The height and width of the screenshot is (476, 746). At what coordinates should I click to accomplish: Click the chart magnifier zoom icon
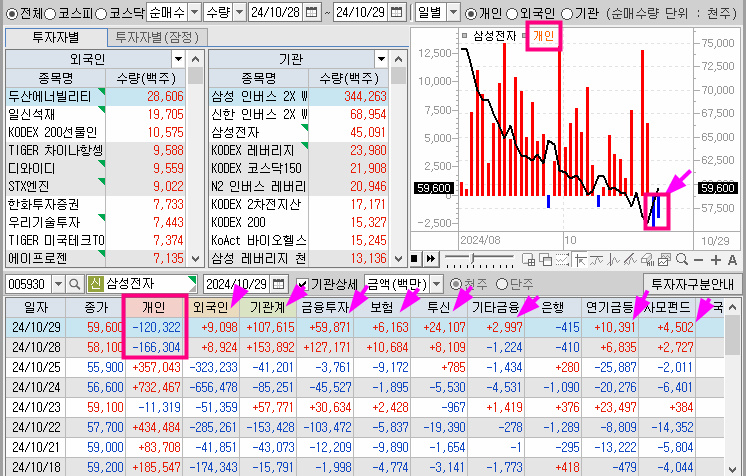[x=682, y=259]
